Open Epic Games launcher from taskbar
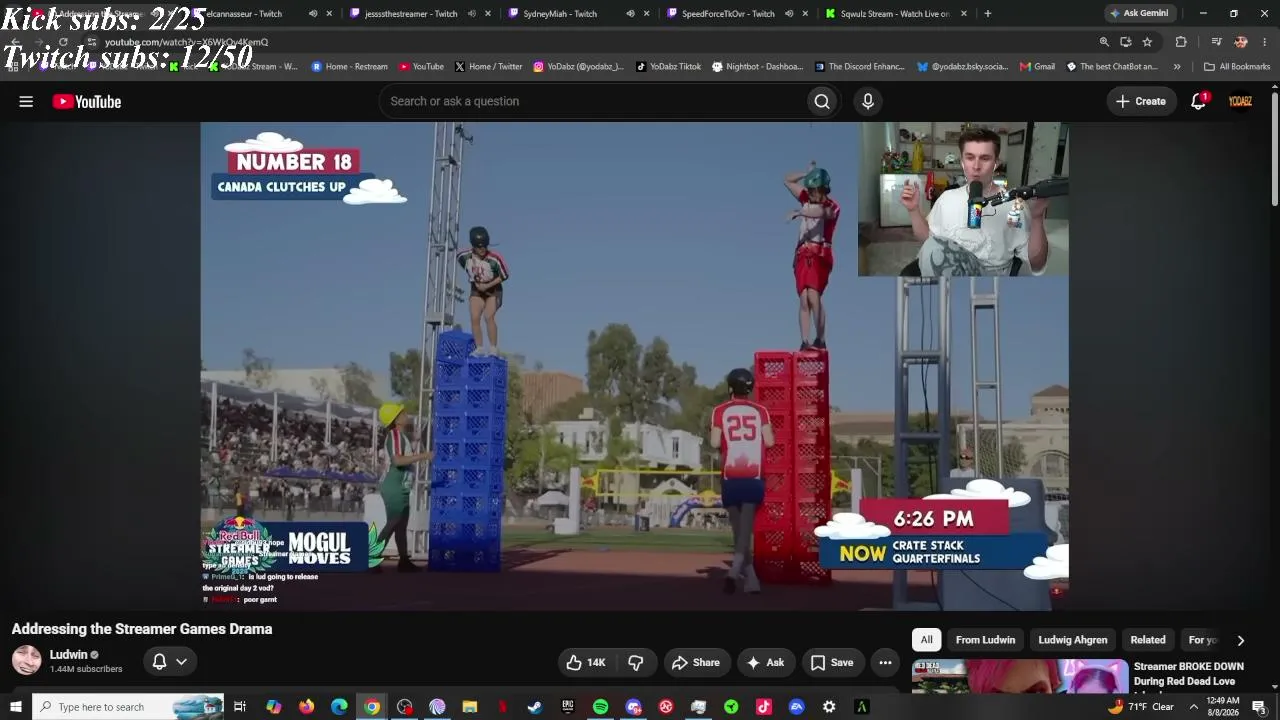 [x=568, y=707]
